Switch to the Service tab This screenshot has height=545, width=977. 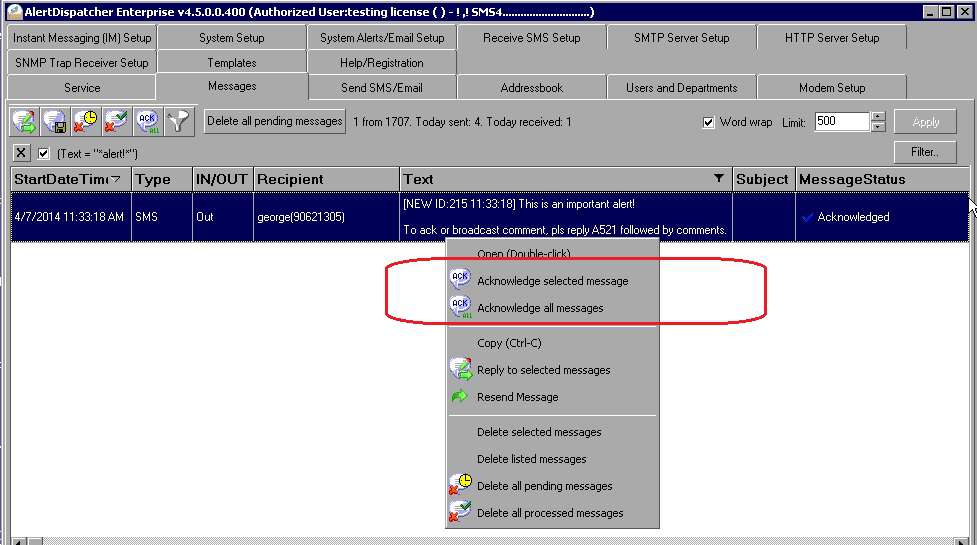click(82, 88)
